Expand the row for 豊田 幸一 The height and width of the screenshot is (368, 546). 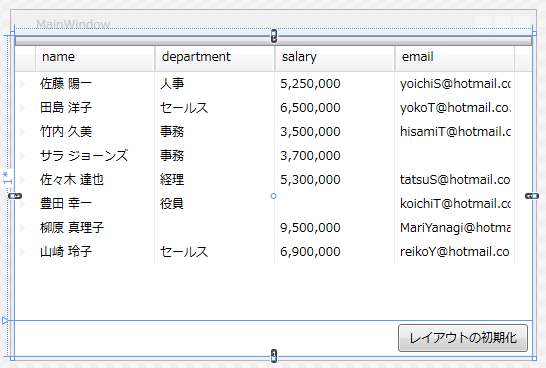(x=22, y=204)
